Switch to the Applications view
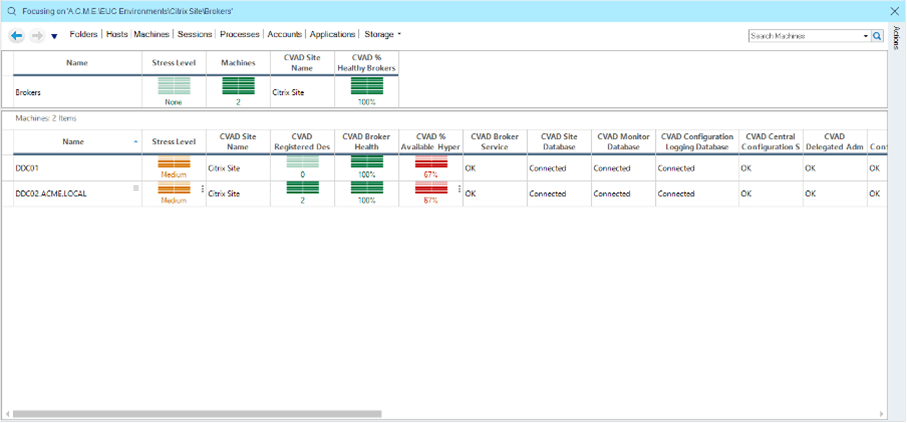The height and width of the screenshot is (423, 907). (x=333, y=34)
